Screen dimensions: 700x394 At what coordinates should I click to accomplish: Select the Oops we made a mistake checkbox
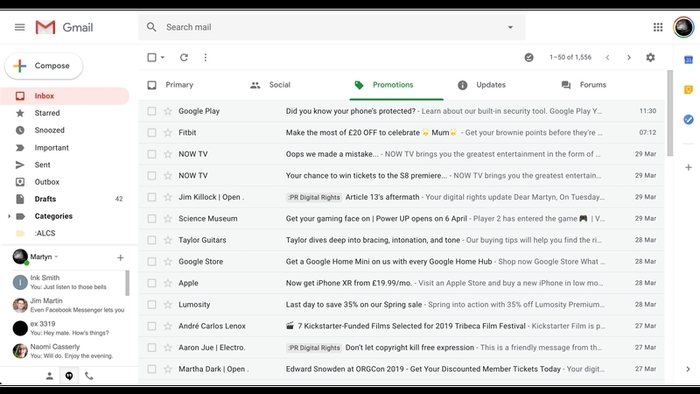click(152, 154)
